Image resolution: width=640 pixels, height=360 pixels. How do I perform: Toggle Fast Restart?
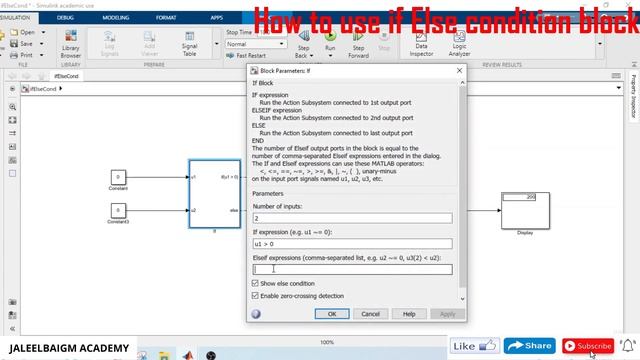click(x=246, y=56)
